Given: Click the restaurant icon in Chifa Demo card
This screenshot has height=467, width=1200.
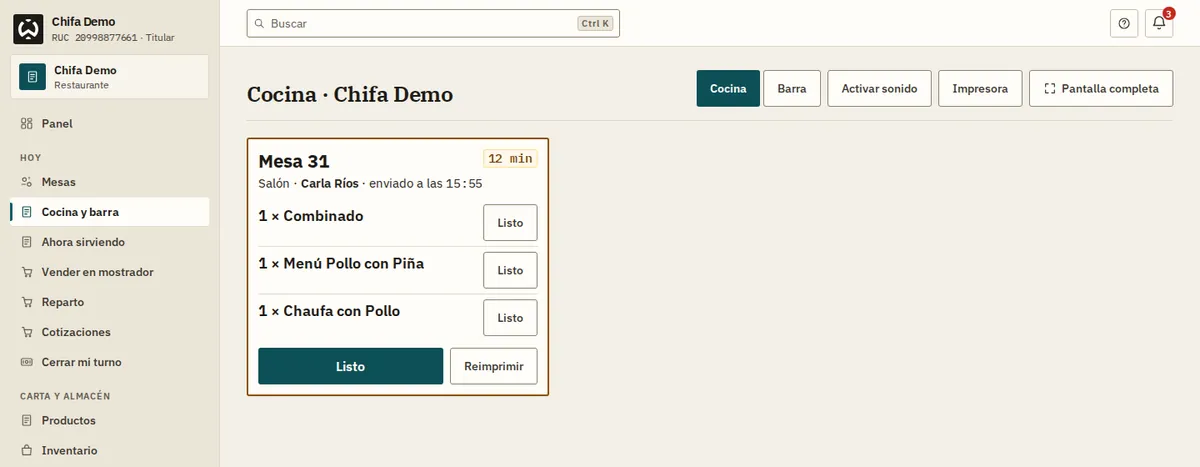Looking at the screenshot, I should tap(33, 77).
